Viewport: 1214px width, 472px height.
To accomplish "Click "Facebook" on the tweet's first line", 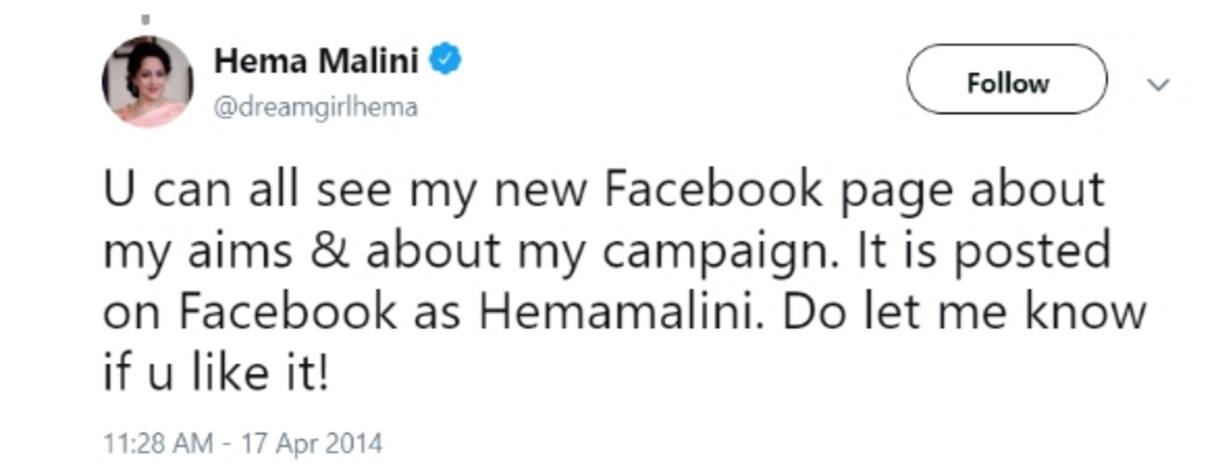I will 708,189.
